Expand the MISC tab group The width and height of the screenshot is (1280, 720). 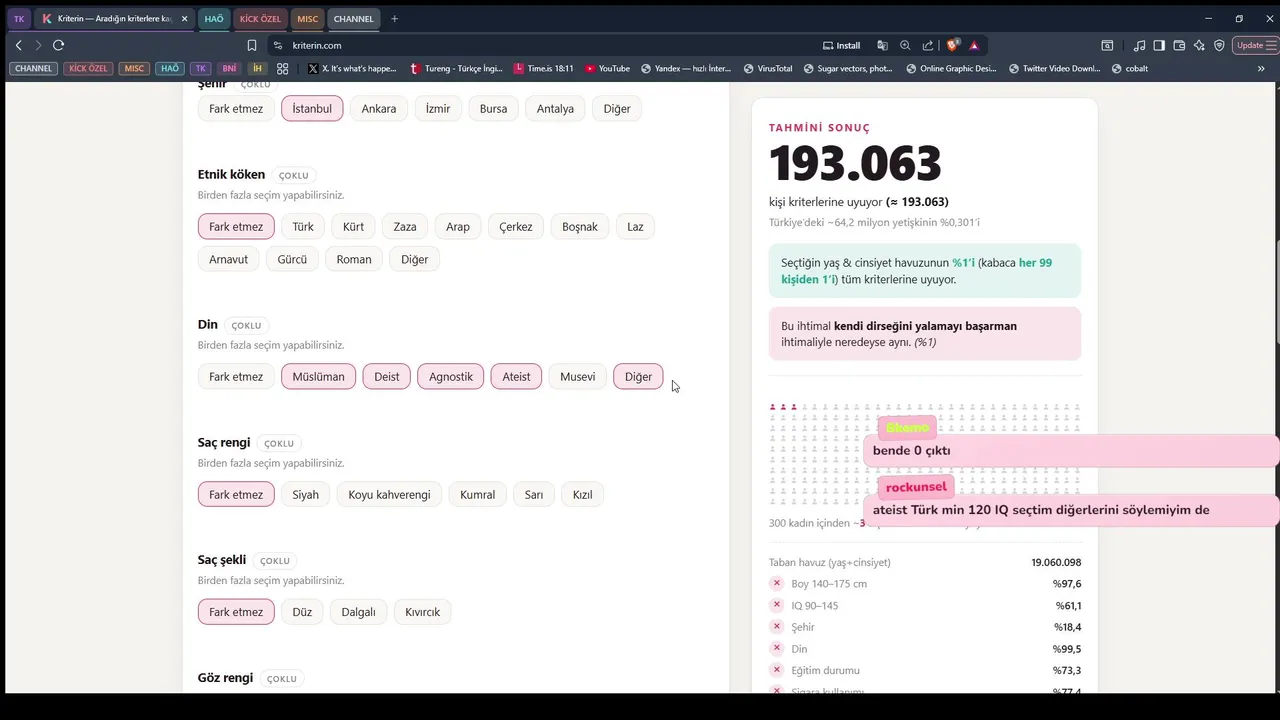(x=307, y=18)
